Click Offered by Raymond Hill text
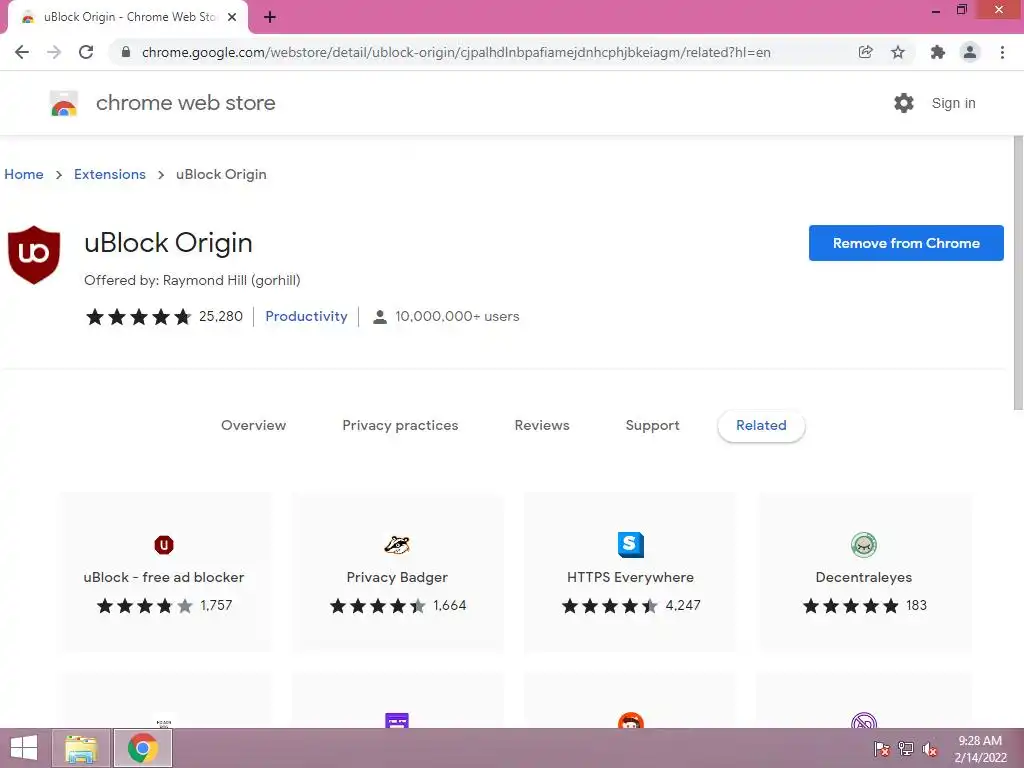The image size is (1024, 768). [192, 280]
